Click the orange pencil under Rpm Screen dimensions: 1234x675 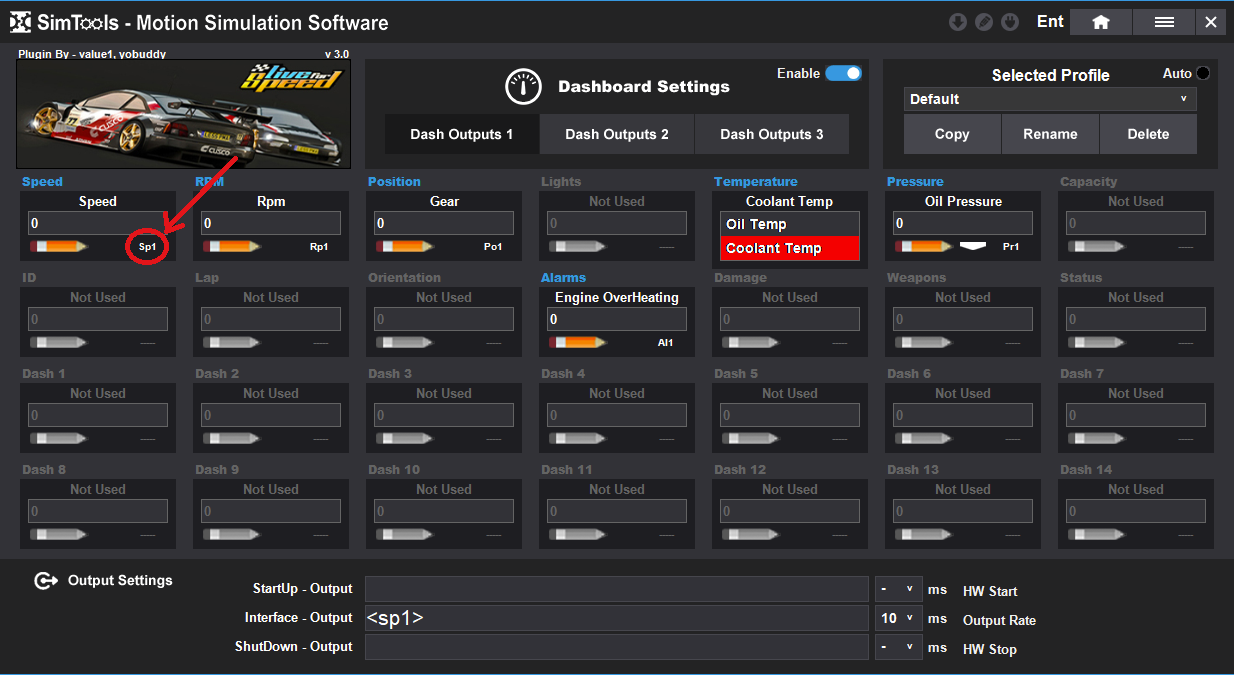pos(232,246)
